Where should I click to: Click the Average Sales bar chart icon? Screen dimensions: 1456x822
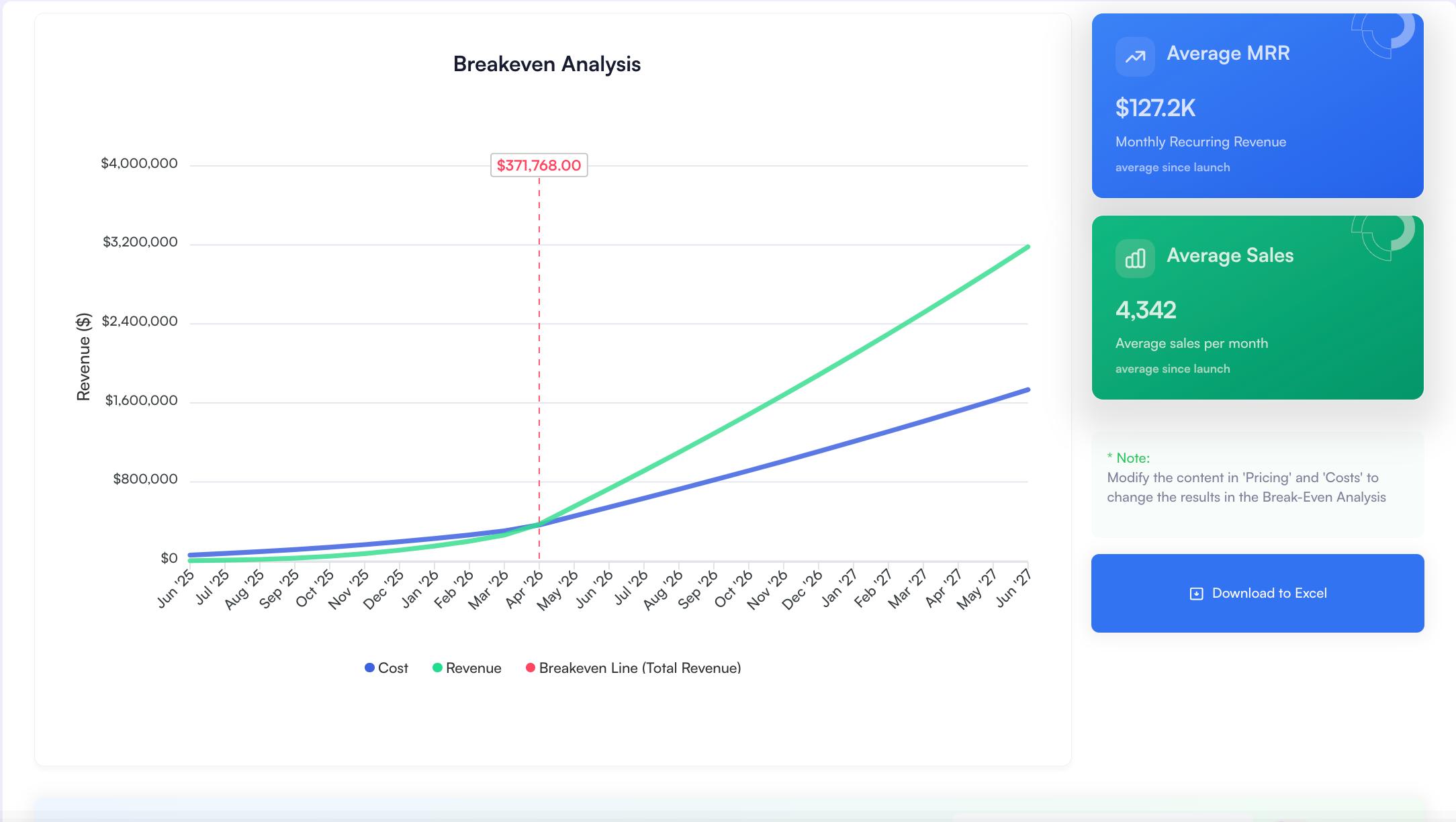[x=1135, y=259]
